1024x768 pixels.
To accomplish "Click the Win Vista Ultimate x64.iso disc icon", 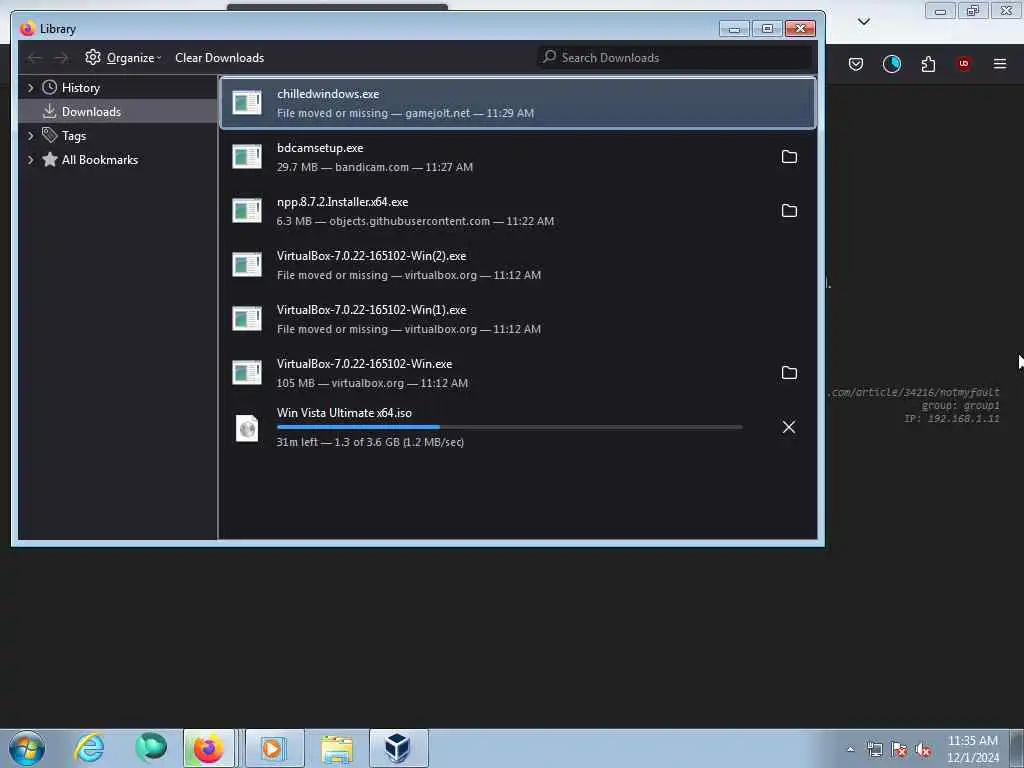I will click(x=247, y=428).
